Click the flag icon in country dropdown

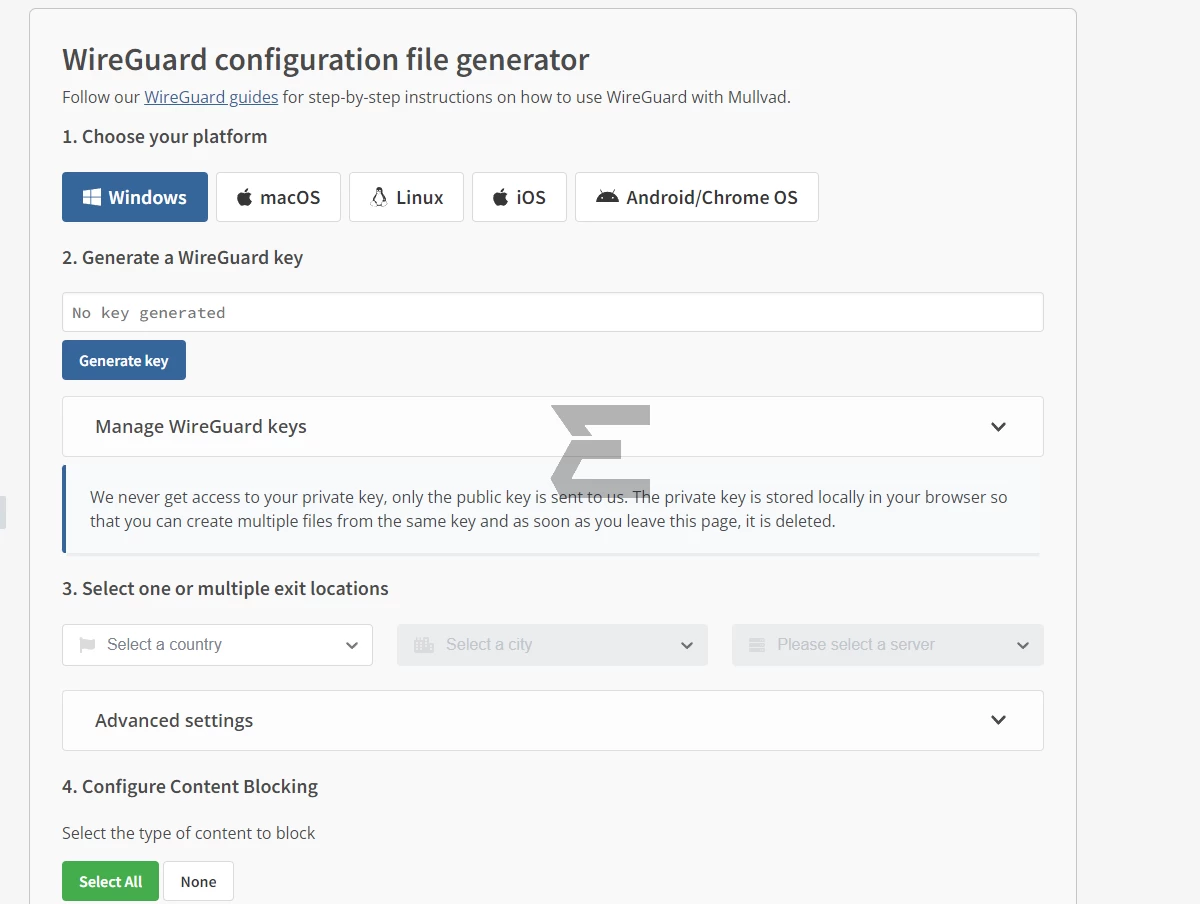coord(87,645)
